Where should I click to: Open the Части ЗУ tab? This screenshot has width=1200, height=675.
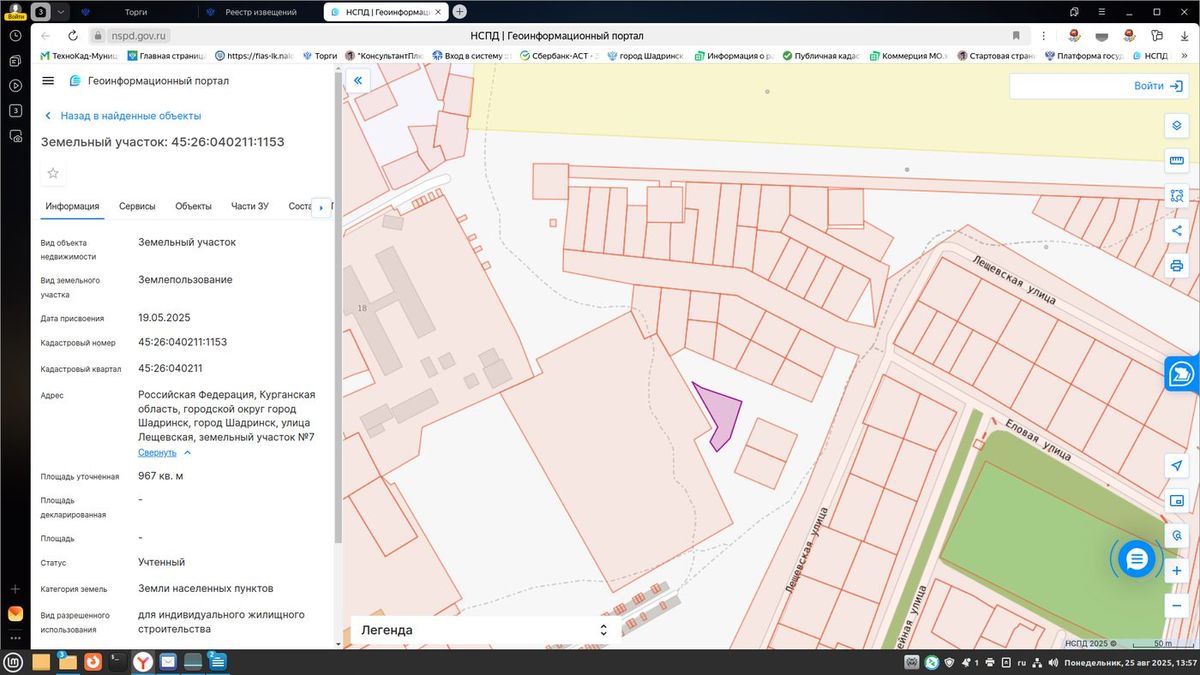(x=250, y=206)
